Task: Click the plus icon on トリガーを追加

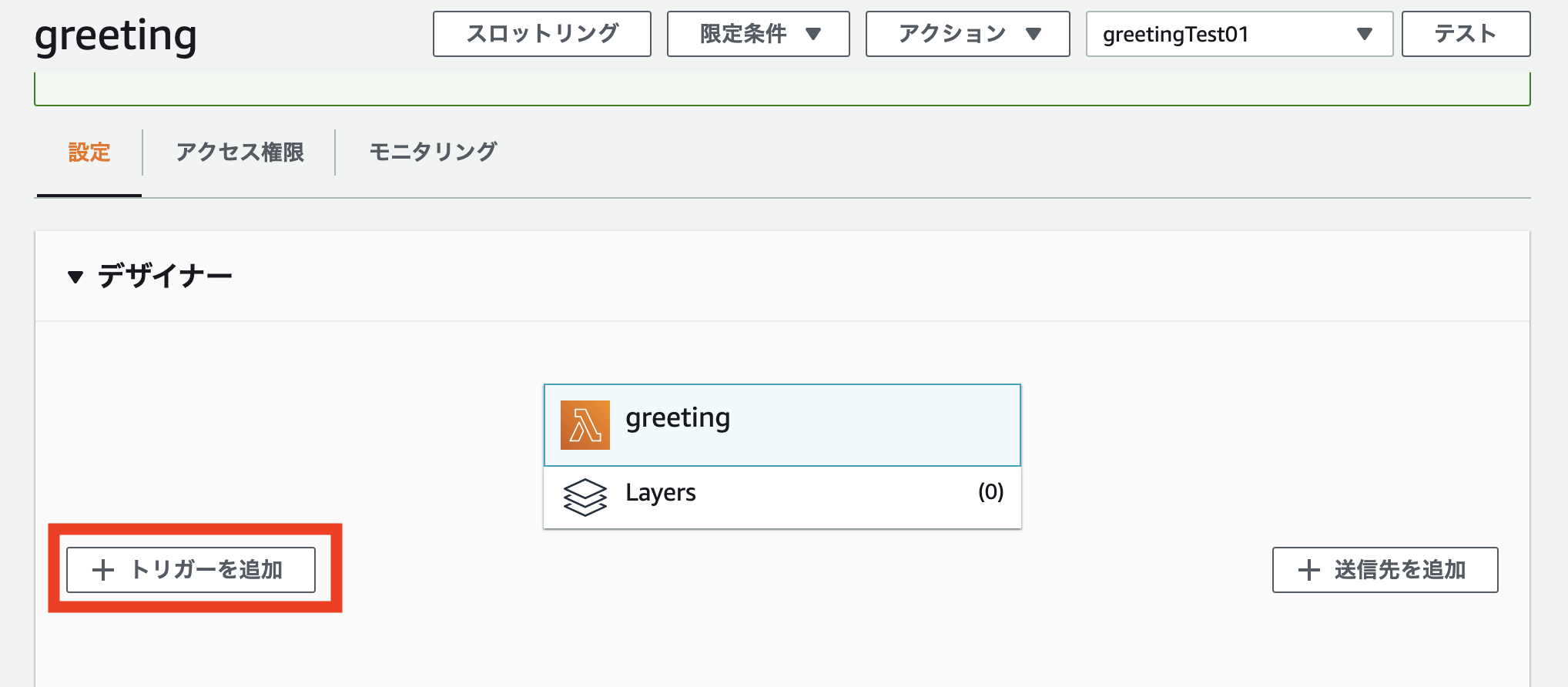Action: pyautogui.click(x=103, y=570)
